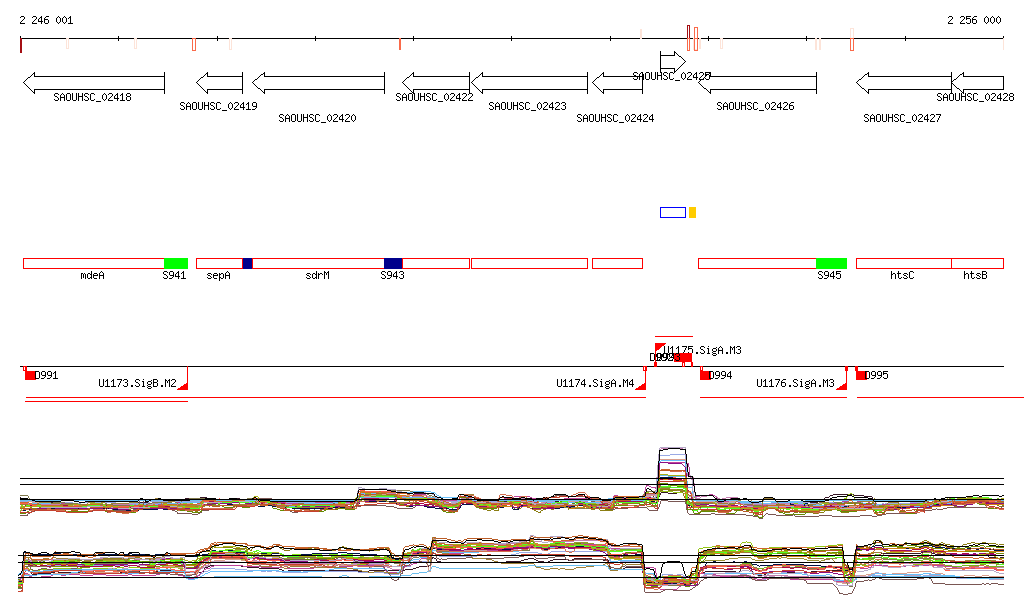Click the S943 segment label
This screenshot has width=1024, height=611.
pyautogui.click(x=392, y=275)
